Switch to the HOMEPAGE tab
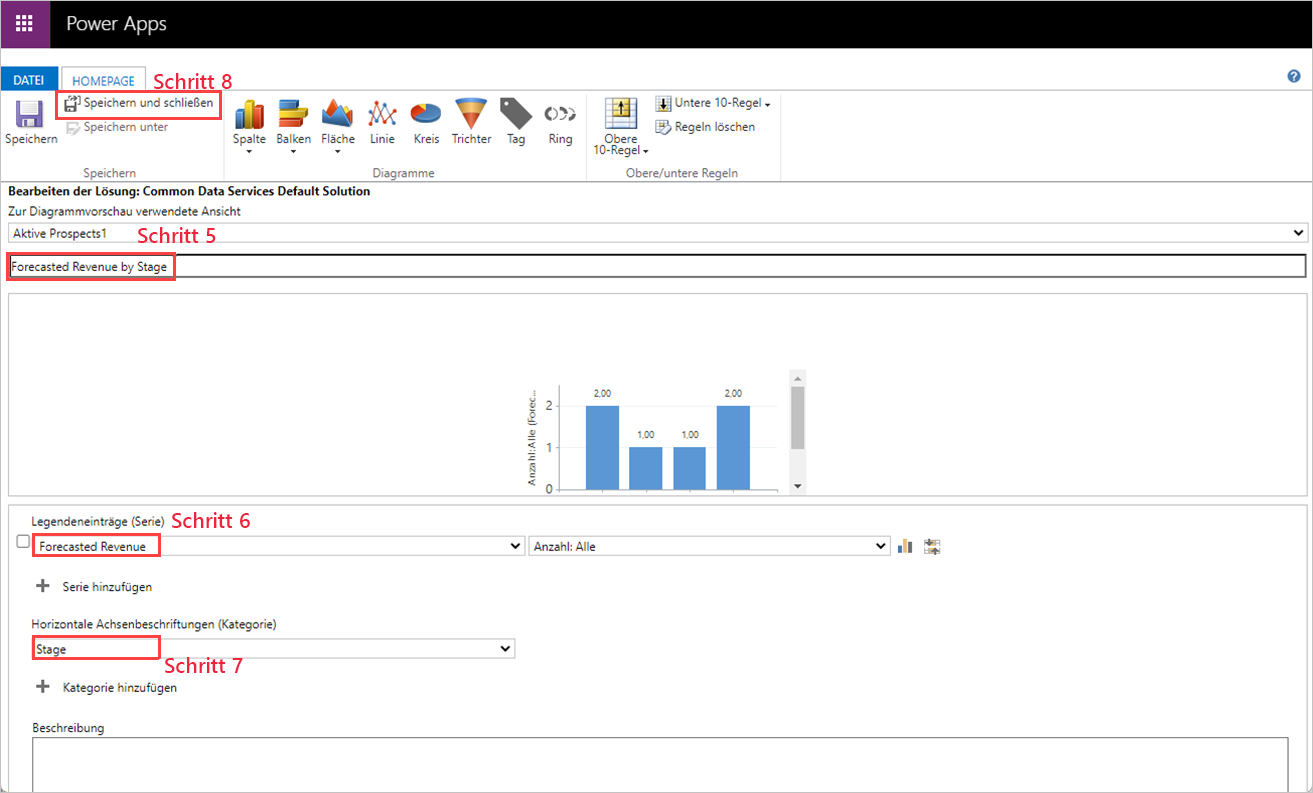The width and height of the screenshot is (1313, 793). tap(103, 81)
